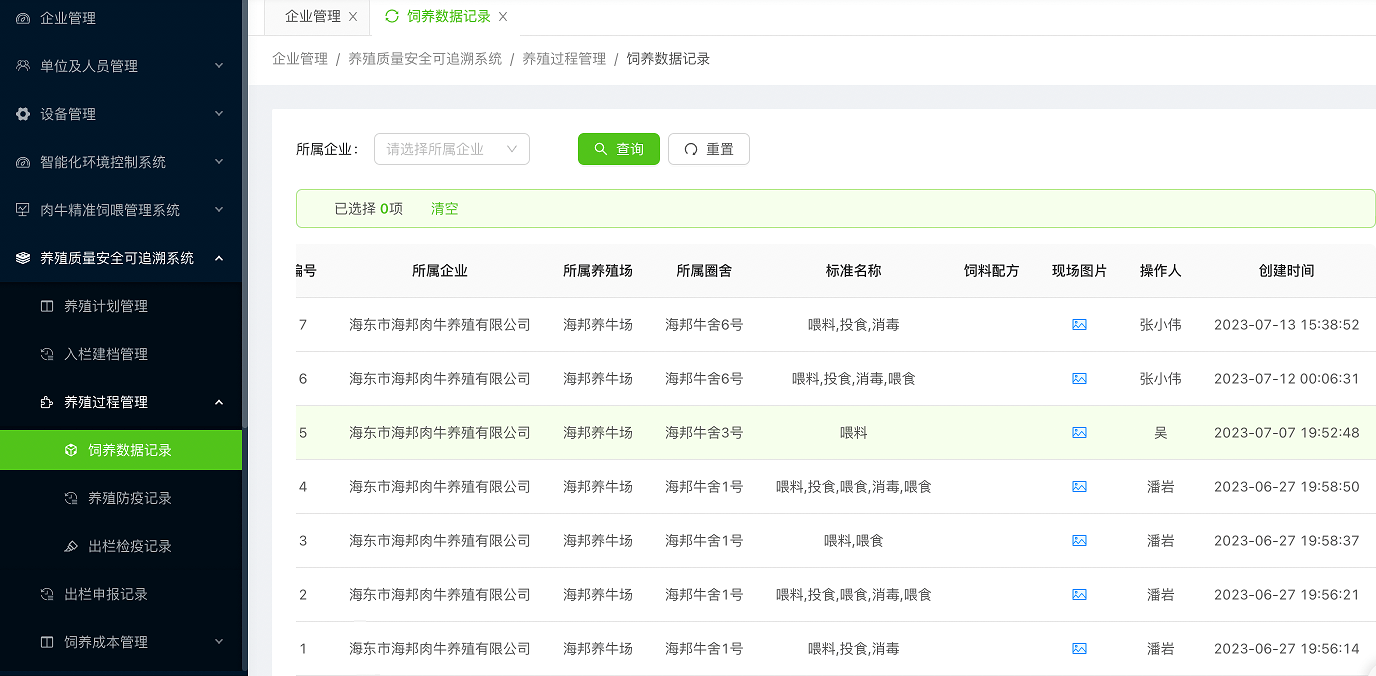Expand 单位及人员管理 sidebar menu
Viewport: 1376px width, 676px height.
[x=120, y=66]
